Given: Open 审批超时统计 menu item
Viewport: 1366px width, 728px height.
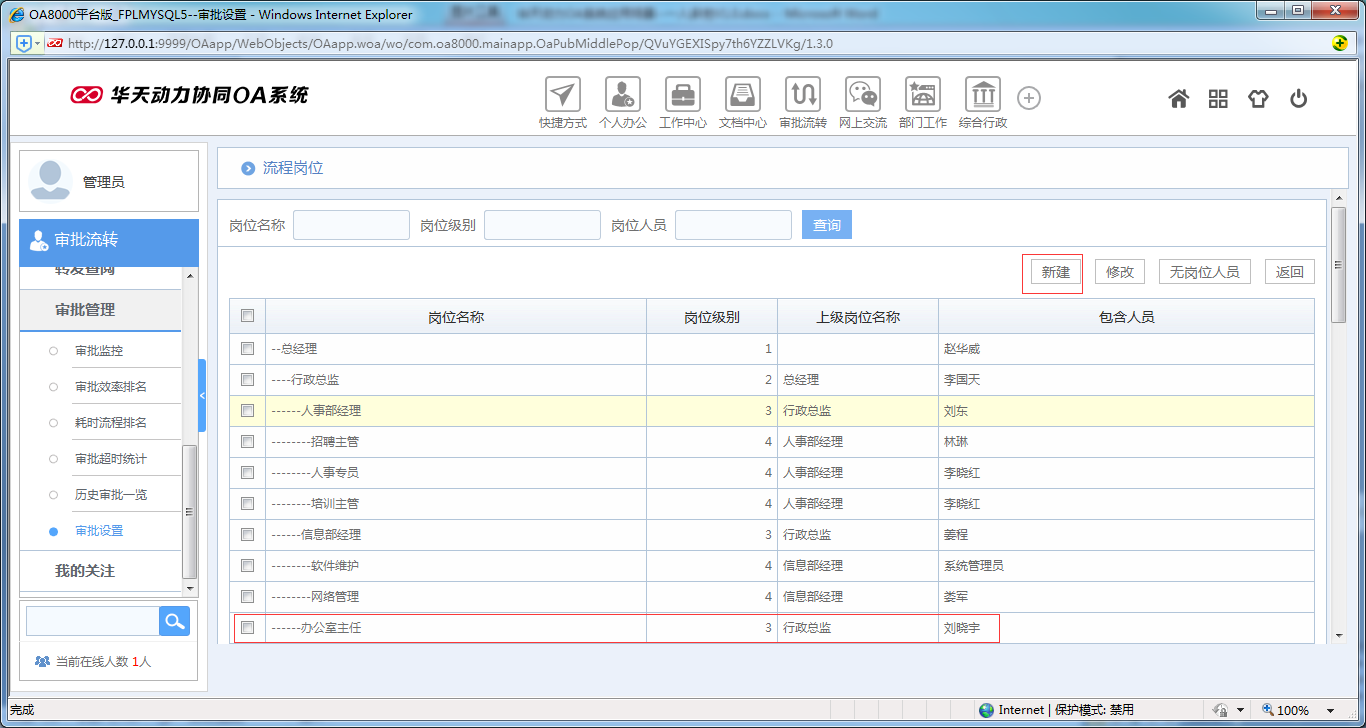Looking at the screenshot, I should [x=110, y=459].
